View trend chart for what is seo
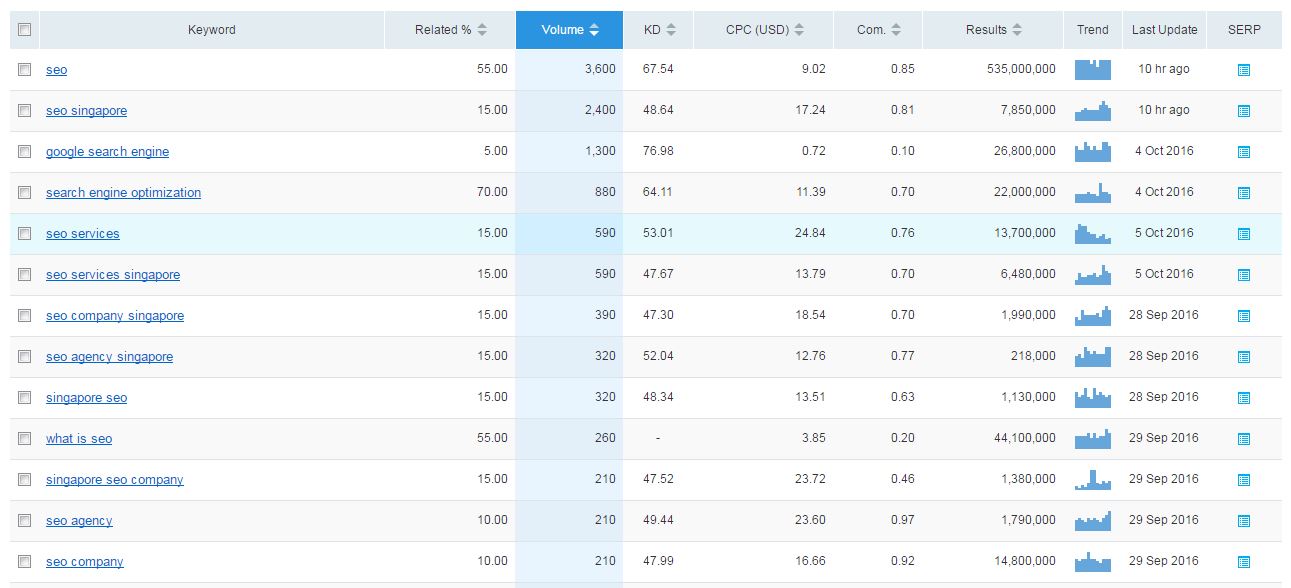 1093,438
